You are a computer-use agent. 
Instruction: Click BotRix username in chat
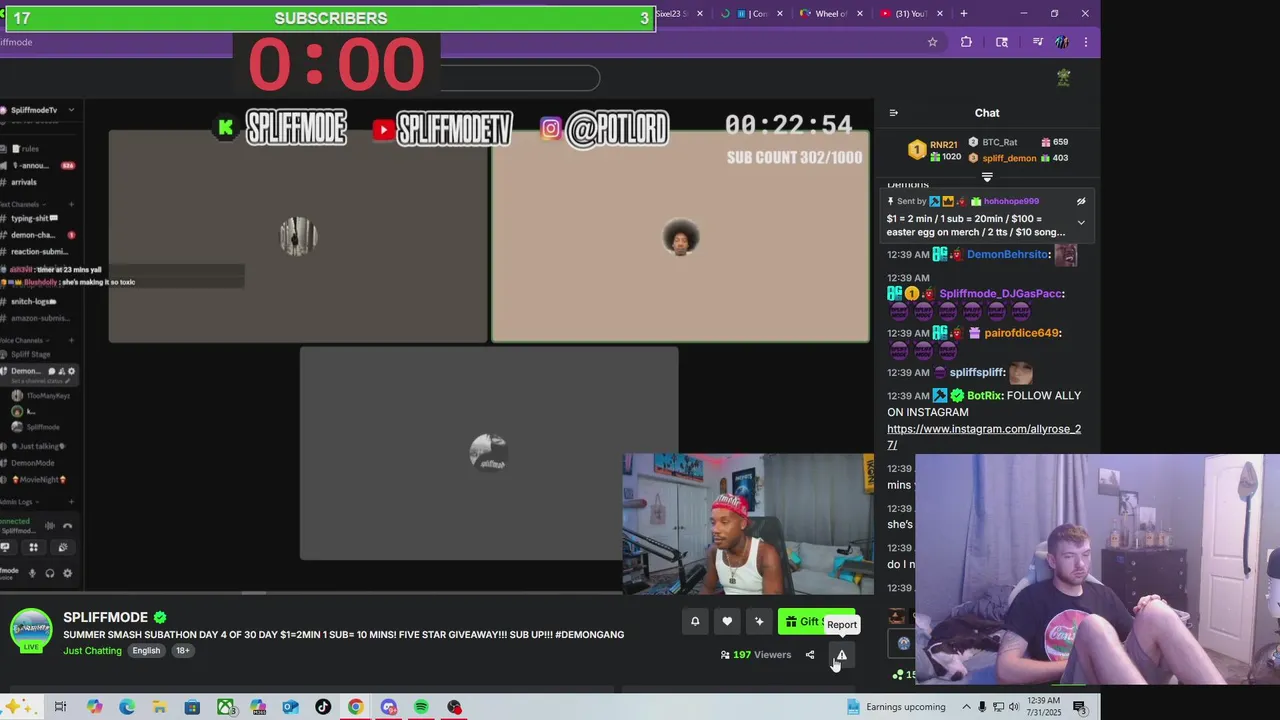(x=984, y=396)
